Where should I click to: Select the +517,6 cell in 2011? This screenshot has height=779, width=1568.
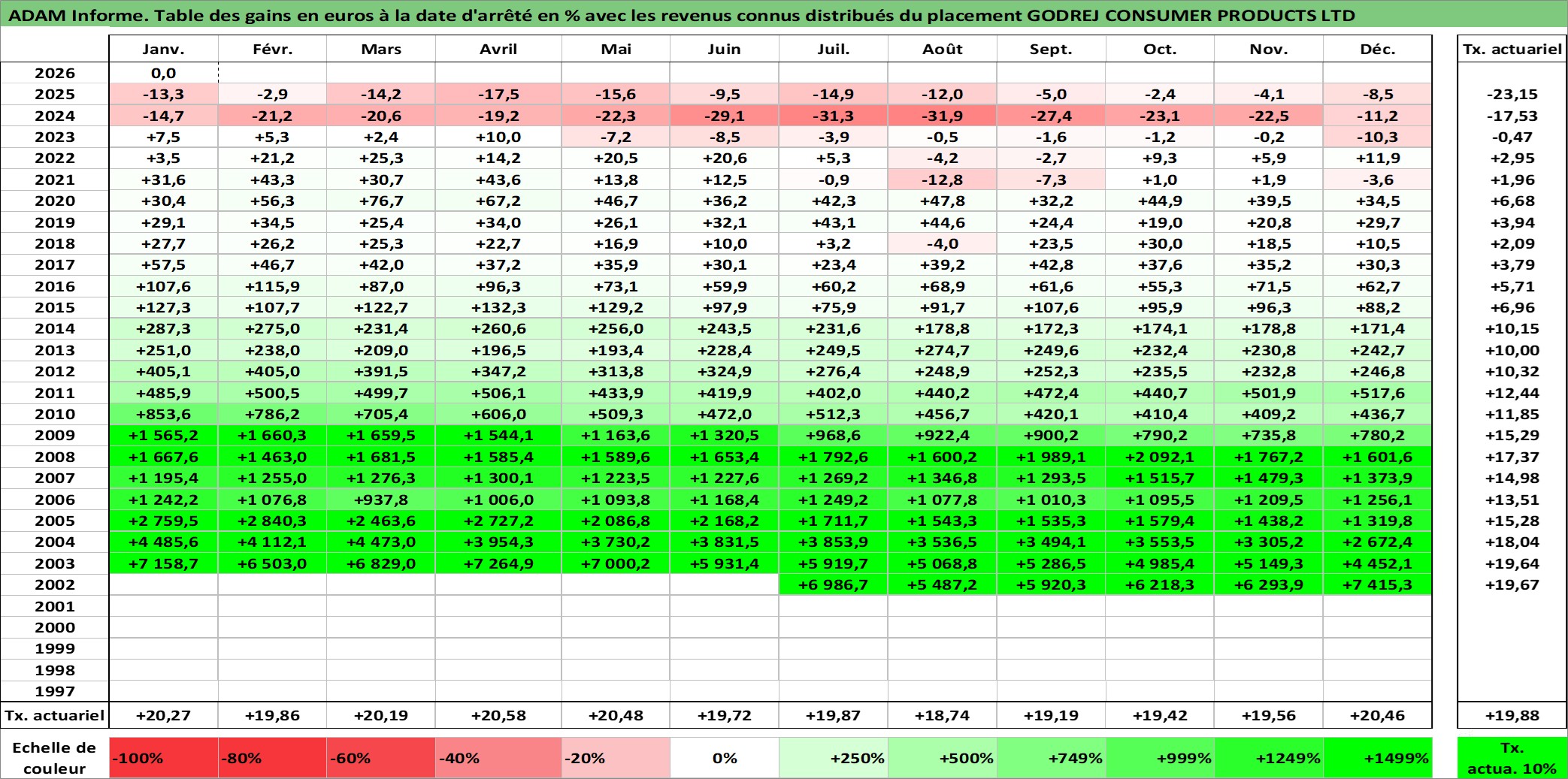pos(1378,393)
